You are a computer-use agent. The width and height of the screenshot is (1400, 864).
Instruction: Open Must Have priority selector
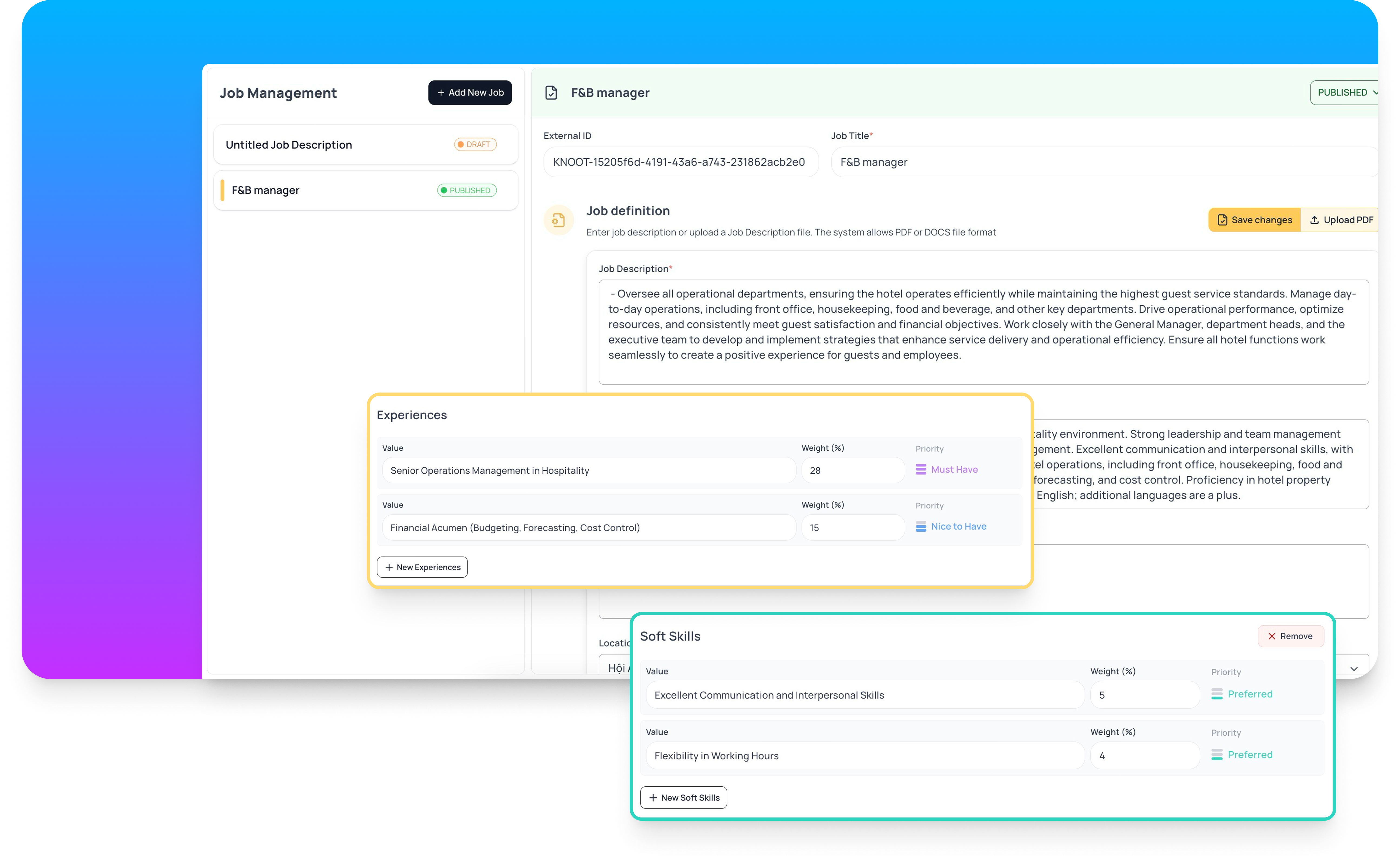pos(953,469)
